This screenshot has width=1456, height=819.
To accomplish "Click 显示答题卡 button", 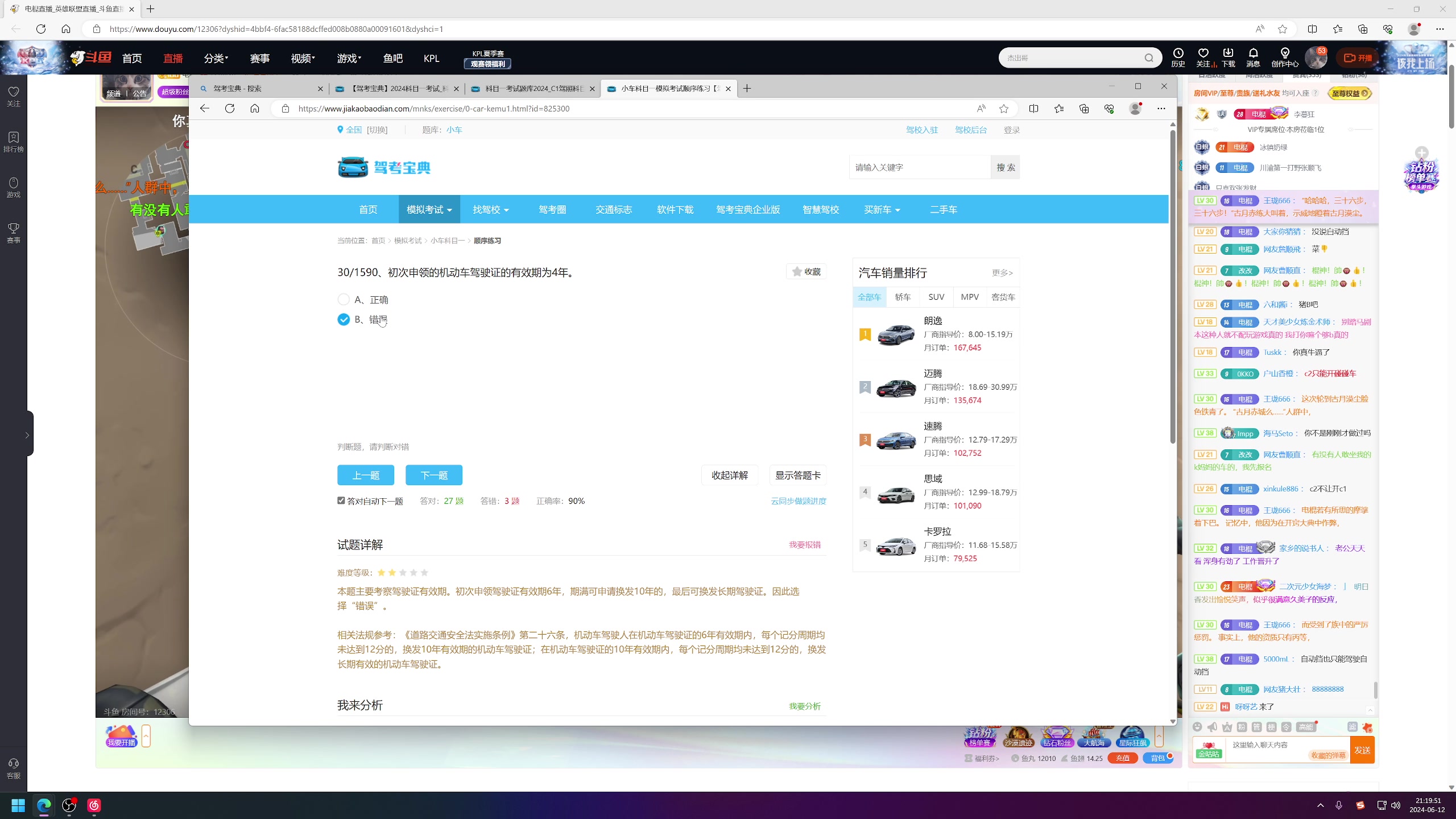I will 798,475.
